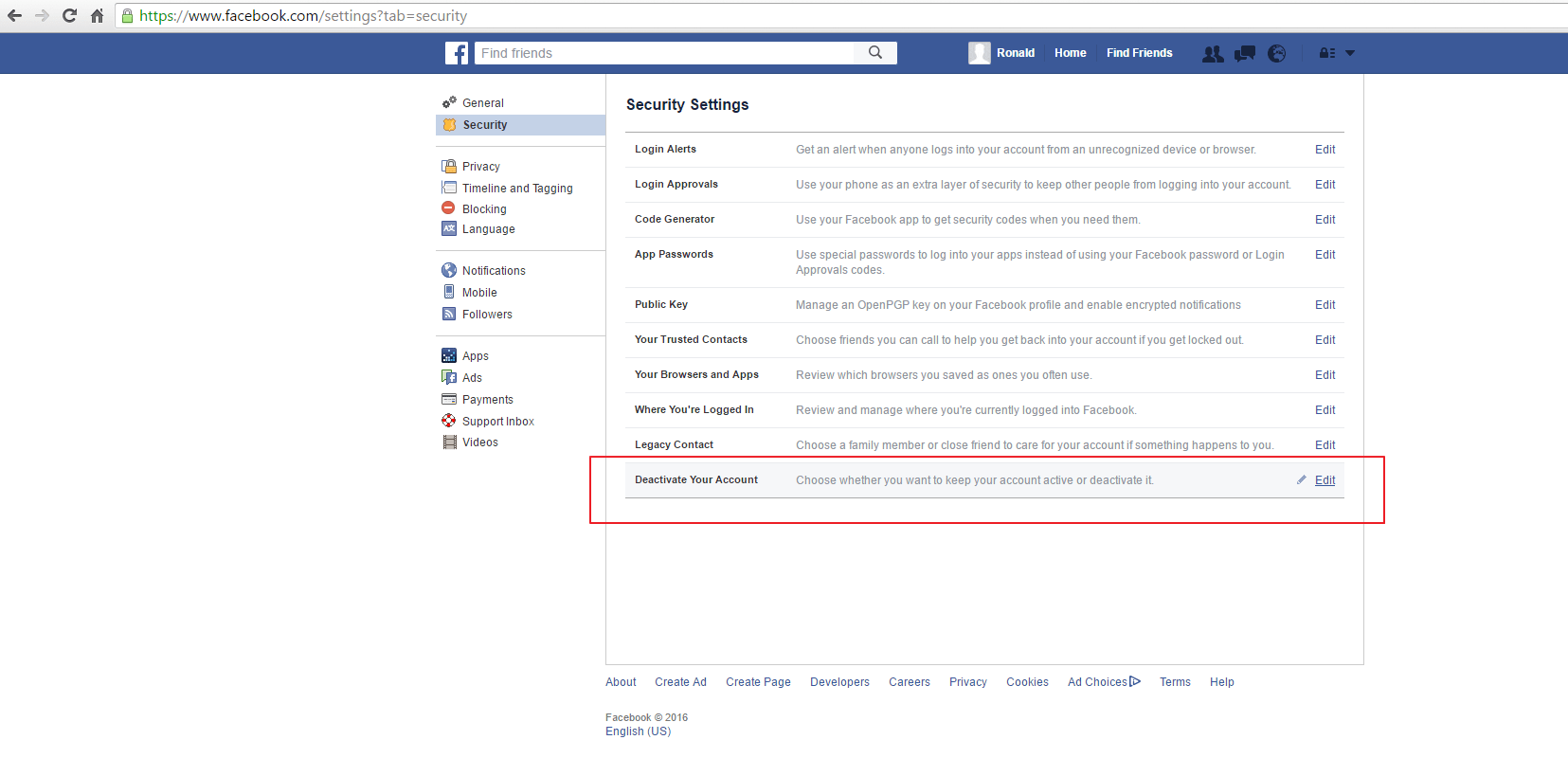Click the browser forward arrow
This screenshot has height=758, width=1568.
[x=42, y=15]
